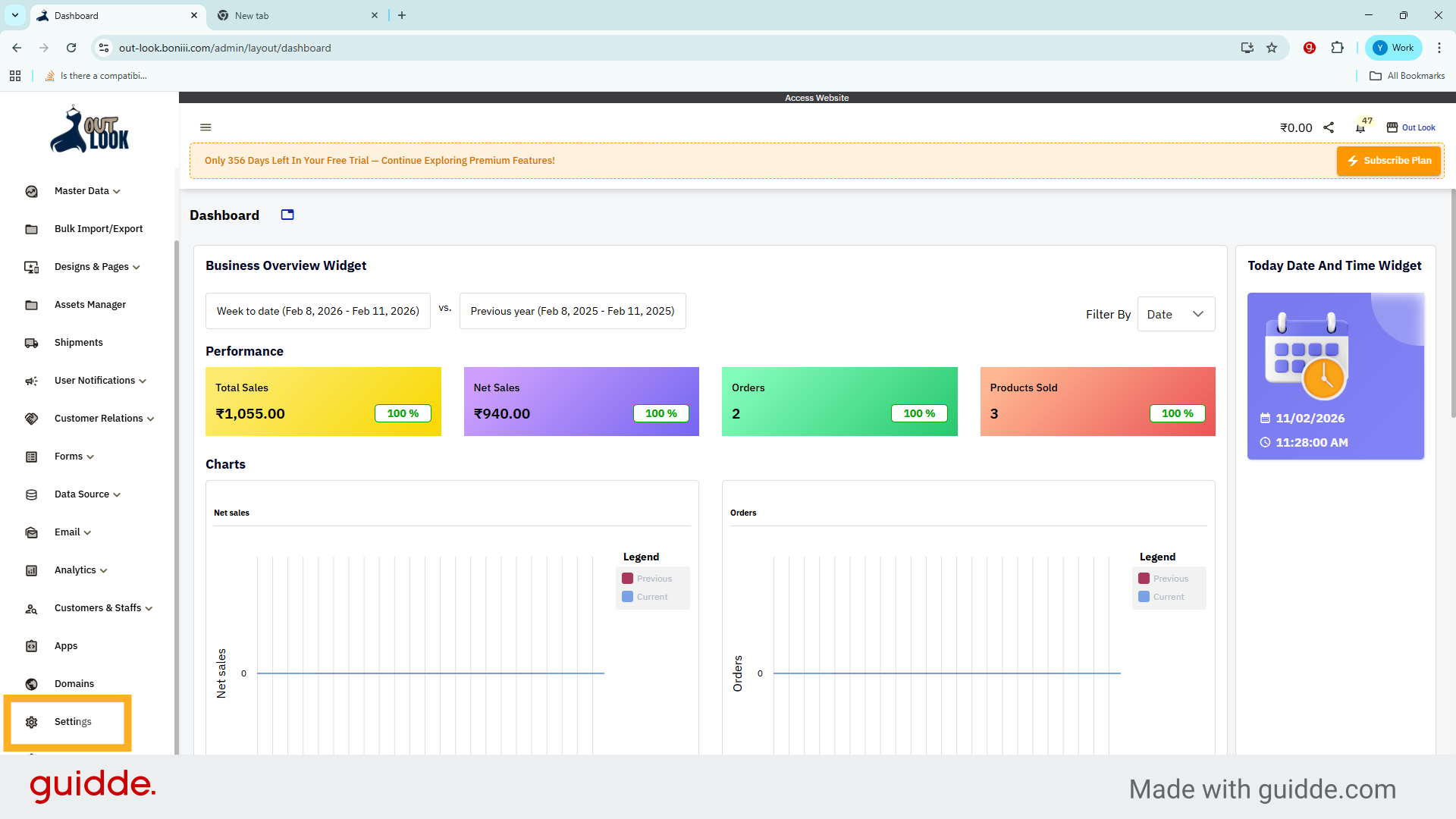The height and width of the screenshot is (819, 1456).
Task: Open Assets Manager menu item
Action: point(90,305)
